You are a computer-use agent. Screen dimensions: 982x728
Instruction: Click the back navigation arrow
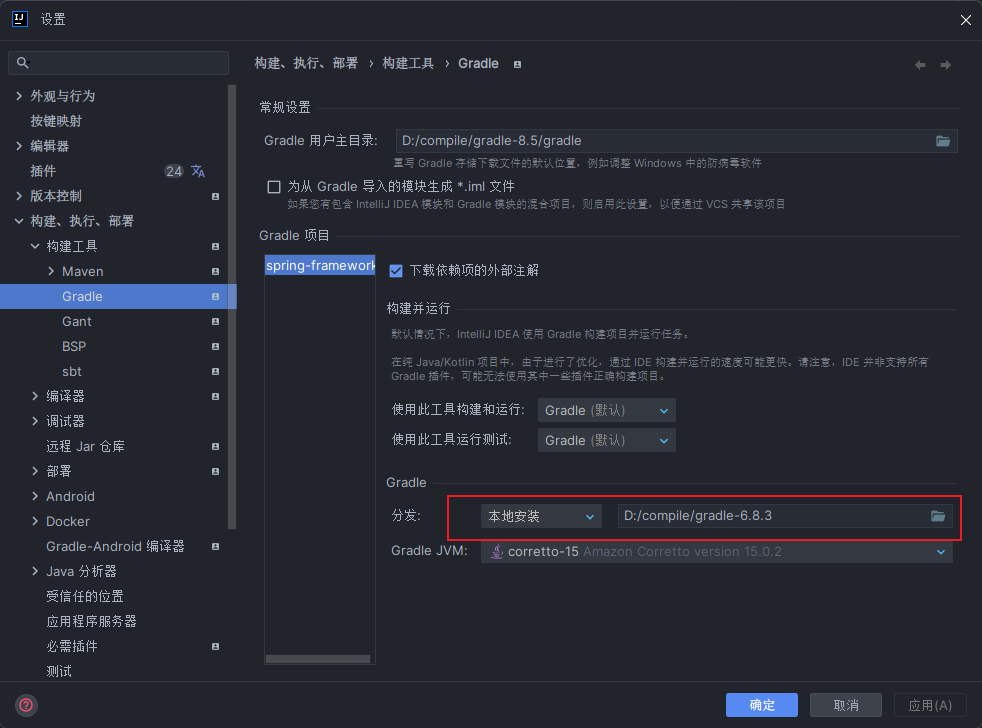pos(920,65)
